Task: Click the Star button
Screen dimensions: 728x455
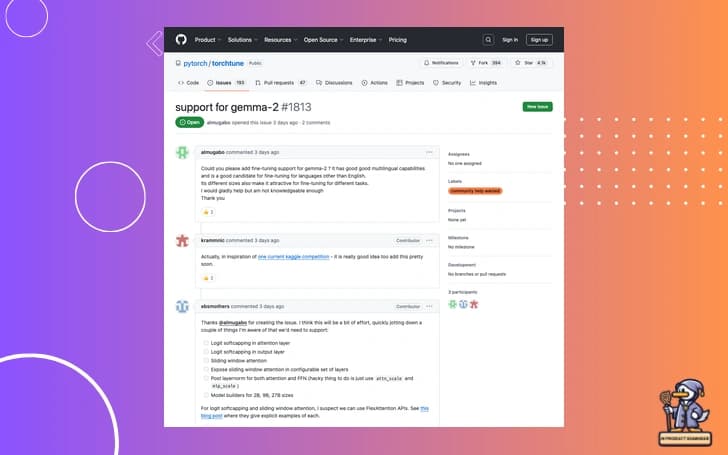Action: pyautogui.click(x=531, y=63)
